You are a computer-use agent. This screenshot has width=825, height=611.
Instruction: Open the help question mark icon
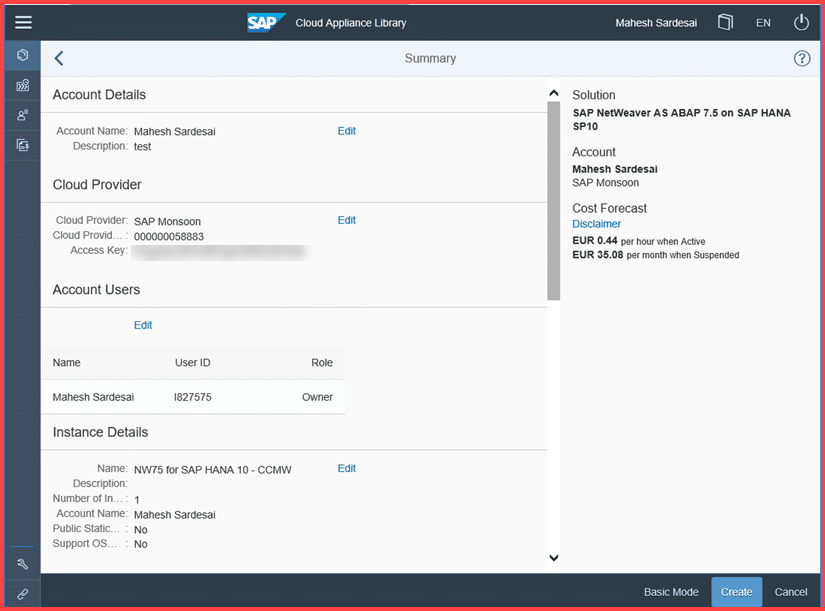pyautogui.click(x=801, y=58)
